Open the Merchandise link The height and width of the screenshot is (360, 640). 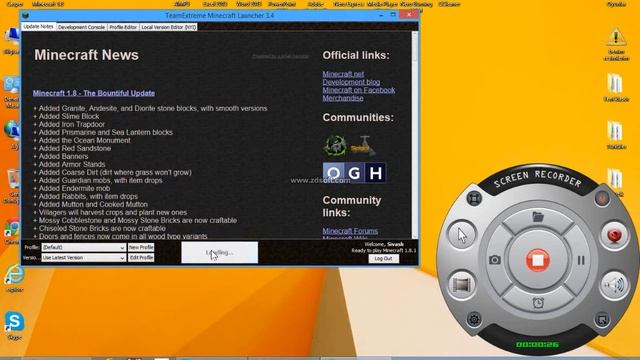click(342, 98)
